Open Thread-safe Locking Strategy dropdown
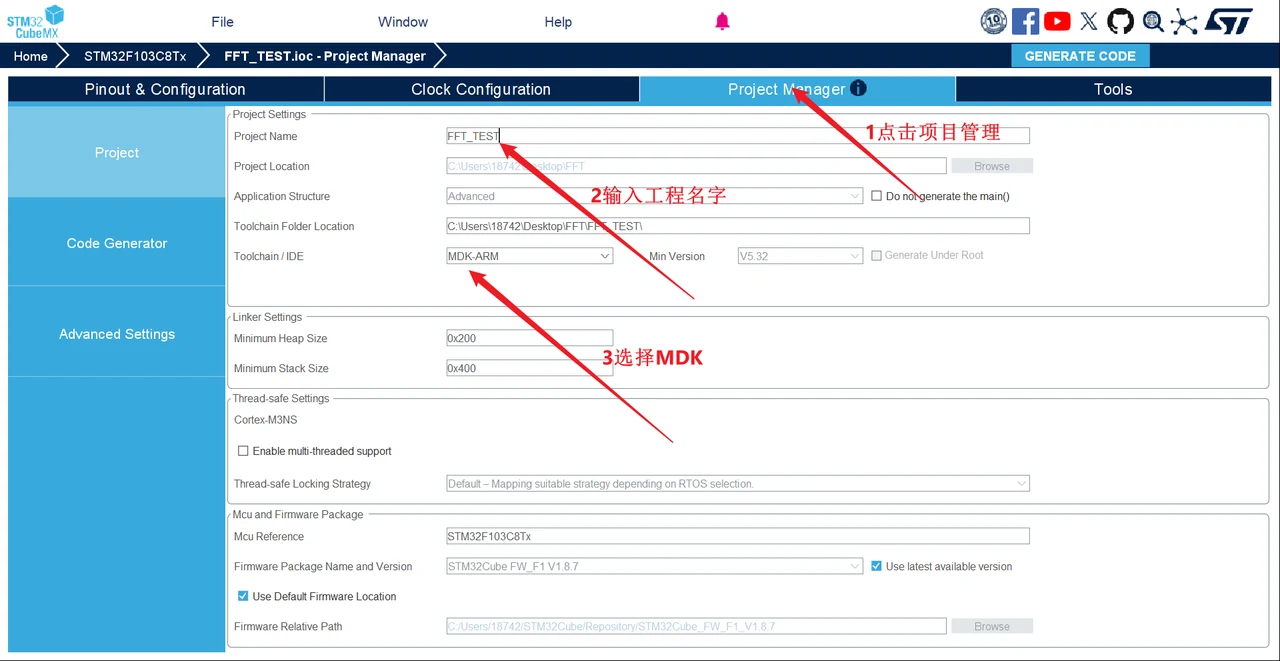1280x661 pixels. (738, 484)
